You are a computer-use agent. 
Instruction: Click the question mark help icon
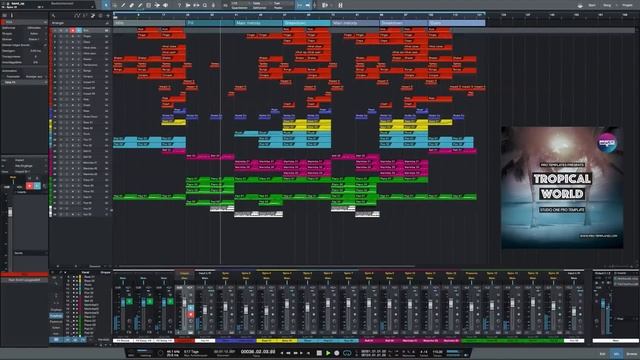pyautogui.click(x=179, y=5)
